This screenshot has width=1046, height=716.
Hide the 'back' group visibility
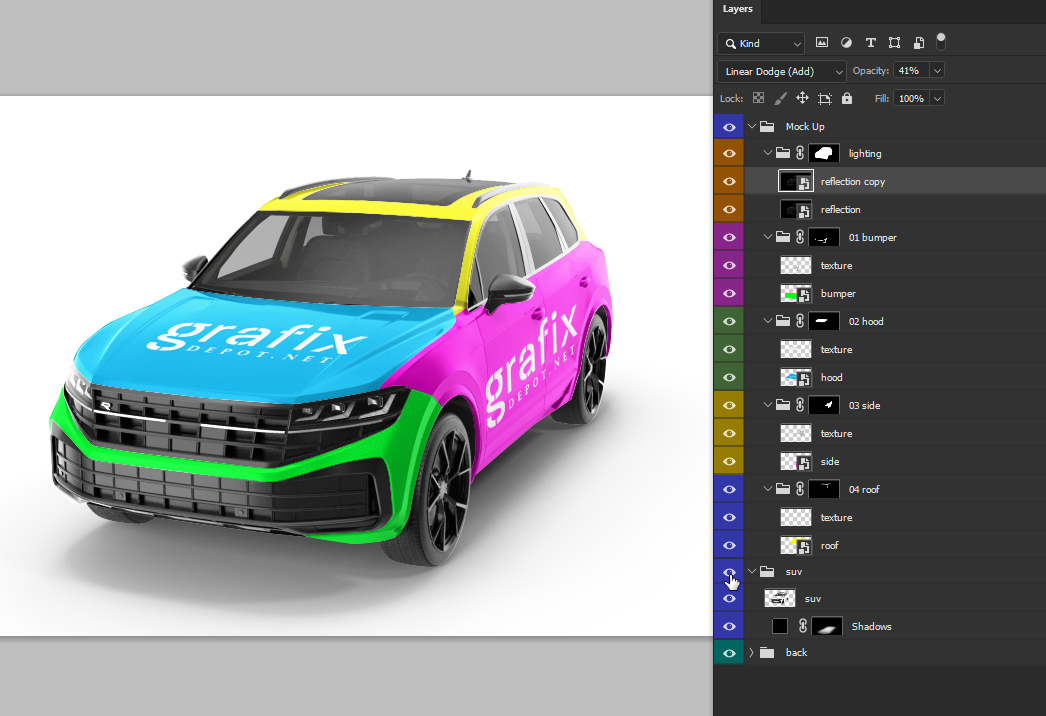click(729, 653)
